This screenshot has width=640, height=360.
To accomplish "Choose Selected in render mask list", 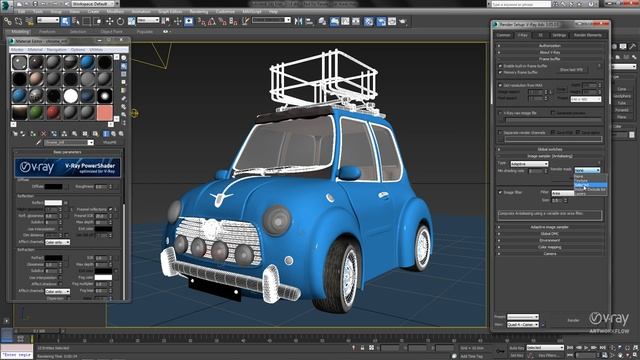I will click(x=590, y=185).
